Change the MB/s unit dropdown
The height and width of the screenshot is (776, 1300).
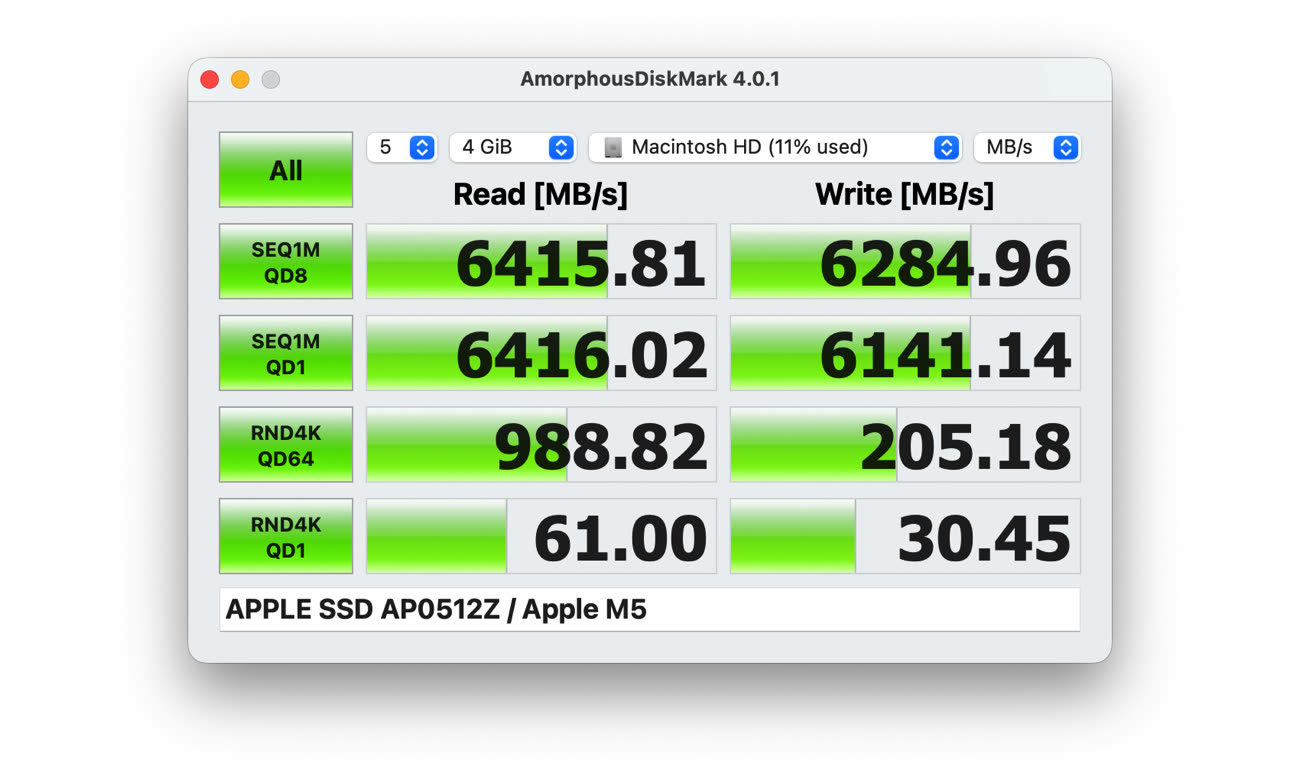(x=1027, y=147)
